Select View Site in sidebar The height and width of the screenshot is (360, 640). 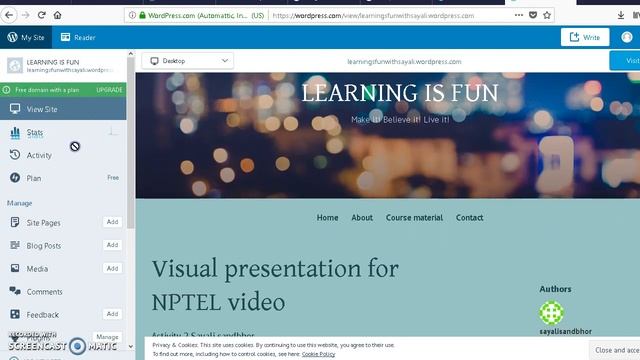(x=63, y=109)
